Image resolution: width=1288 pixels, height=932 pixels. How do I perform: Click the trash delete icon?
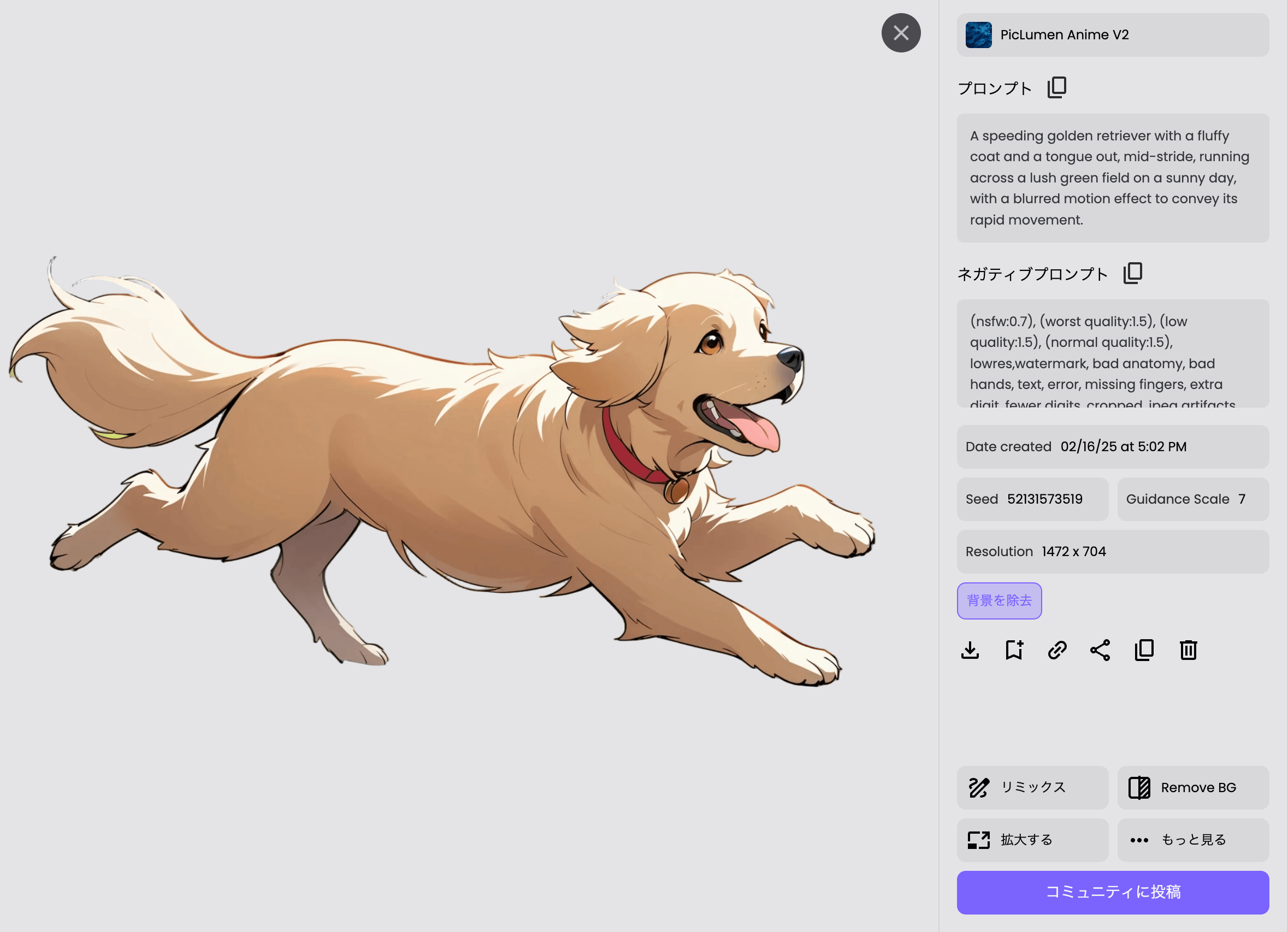[x=1188, y=650]
